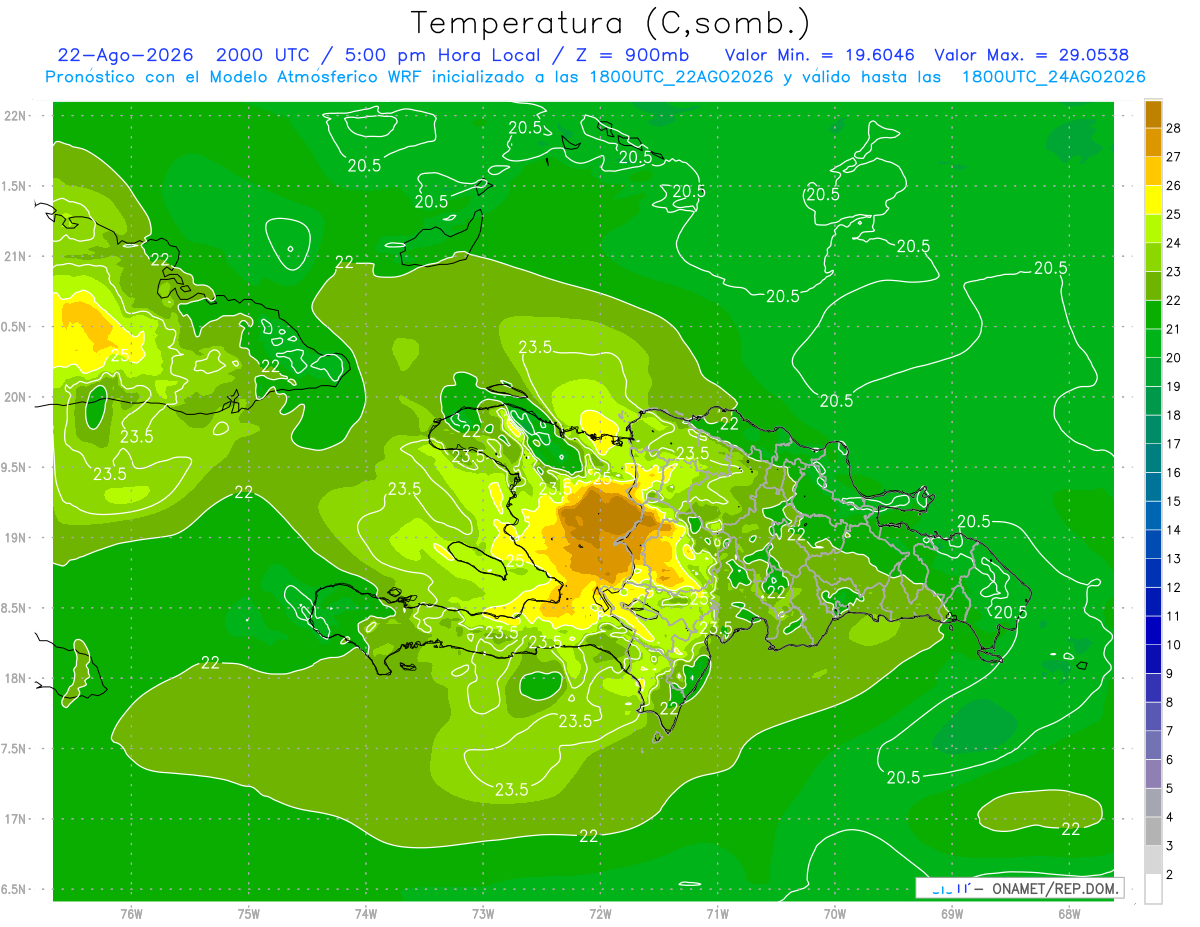This screenshot has height=927, width=1200.
Task: Click the longitude axis label "75W"
Action: point(249,914)
